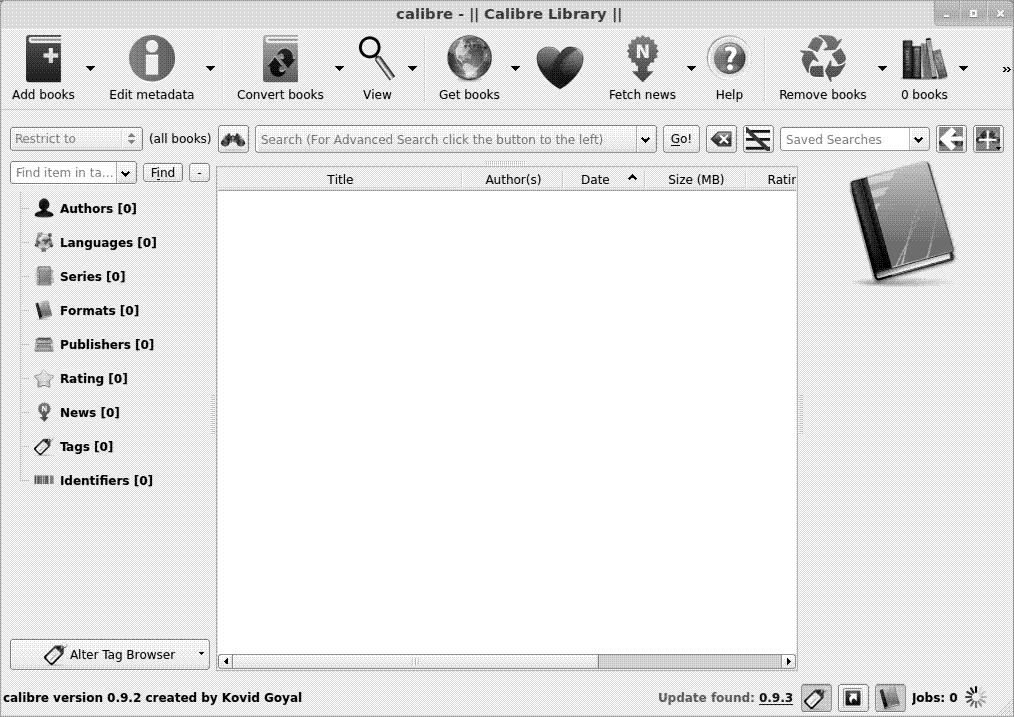Open the 0.9.3 update link
The width and height of the screenshot is (1014, 717).
tap(775, 698)
